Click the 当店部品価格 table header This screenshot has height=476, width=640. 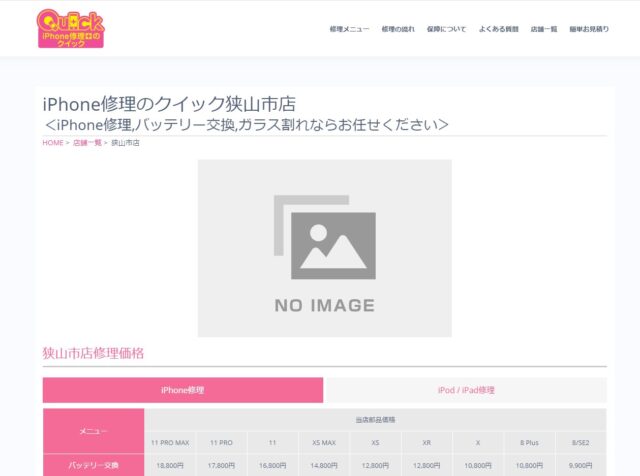(x=375, y=420)
